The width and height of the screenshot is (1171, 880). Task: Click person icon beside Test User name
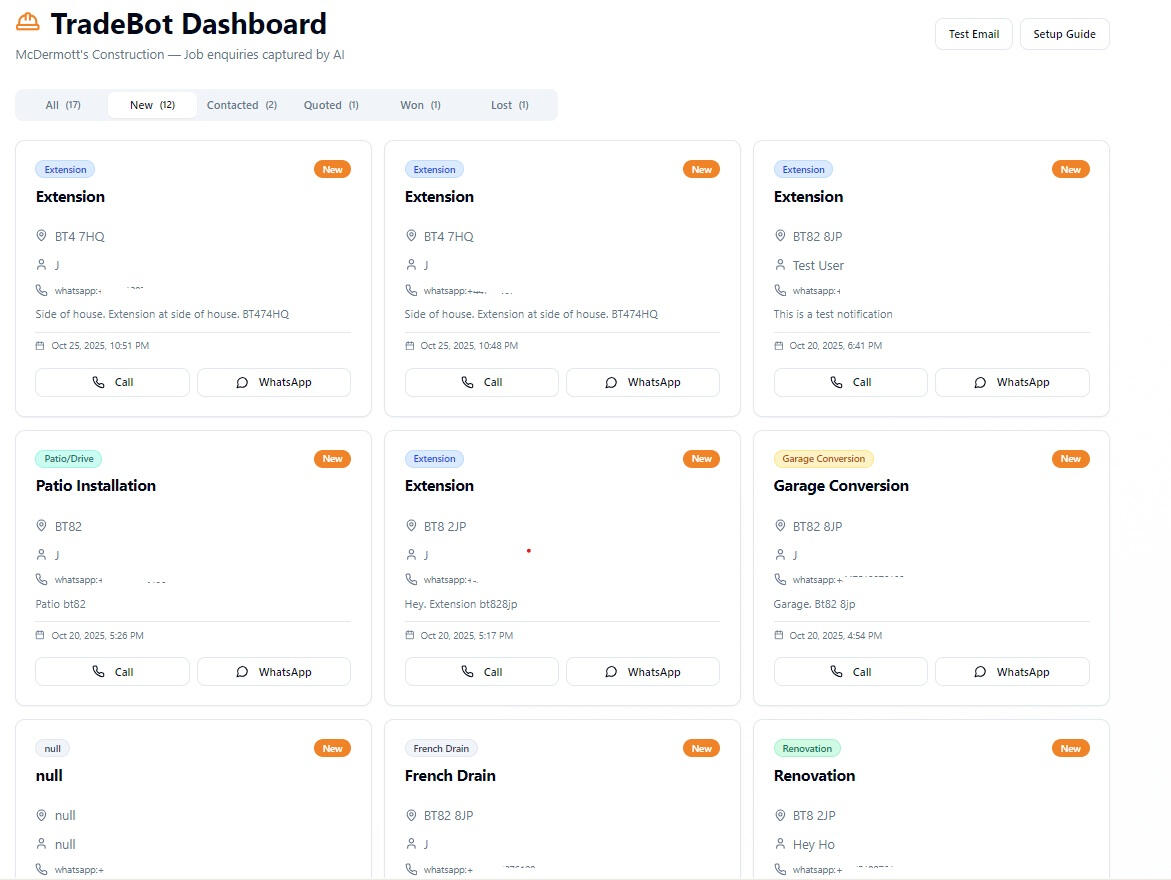780,265
